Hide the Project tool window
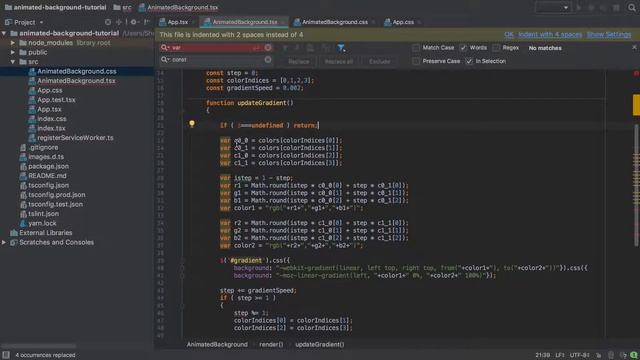640x360 pixels. (x=147, y=22)
